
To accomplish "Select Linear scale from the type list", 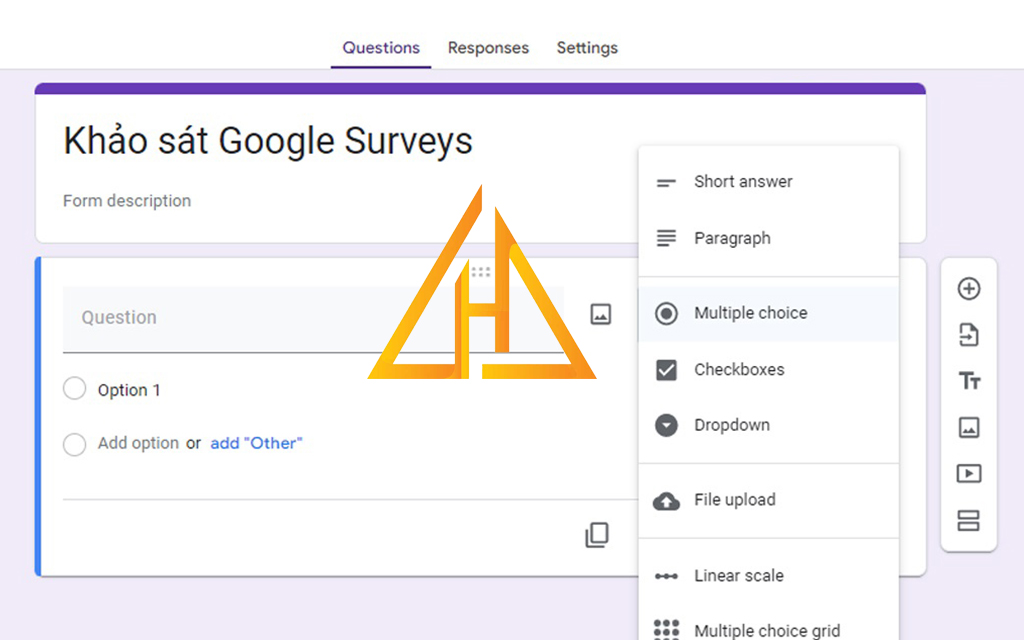I will [x=739, y=575].
